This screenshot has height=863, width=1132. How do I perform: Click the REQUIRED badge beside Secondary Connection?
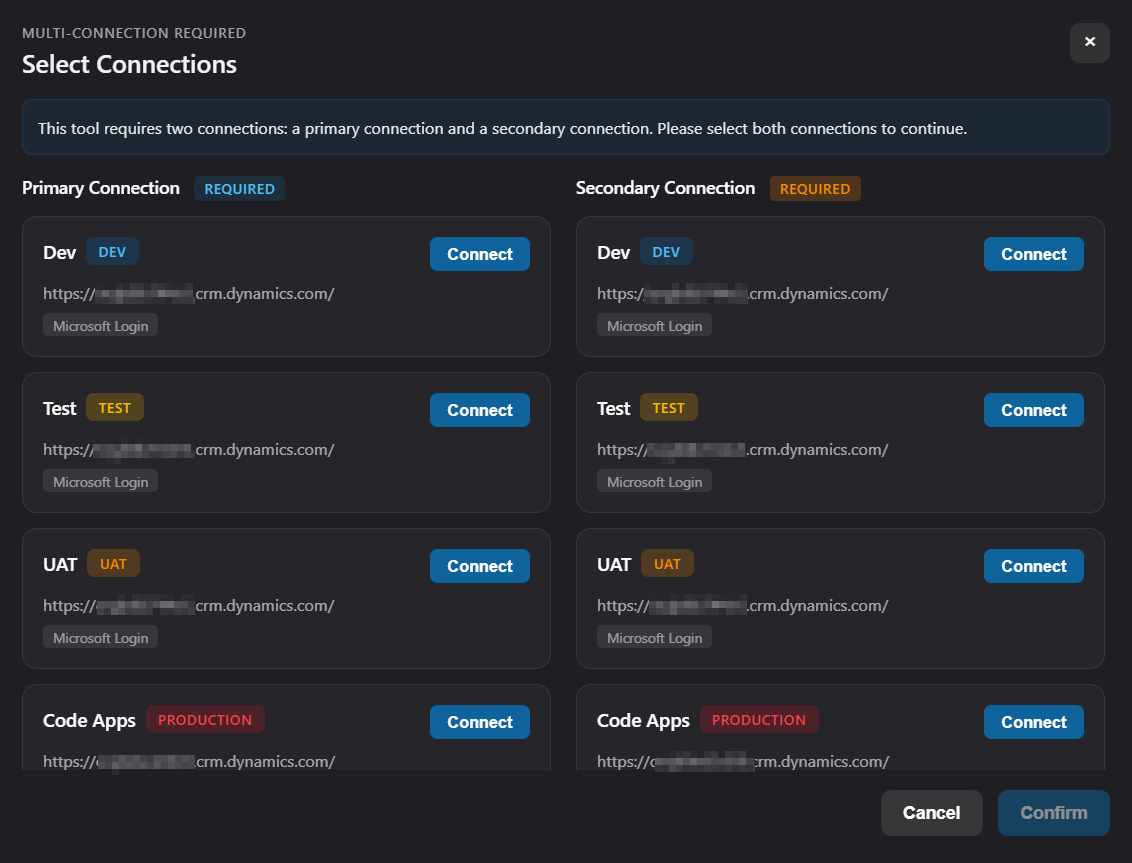tap(814, 189)
